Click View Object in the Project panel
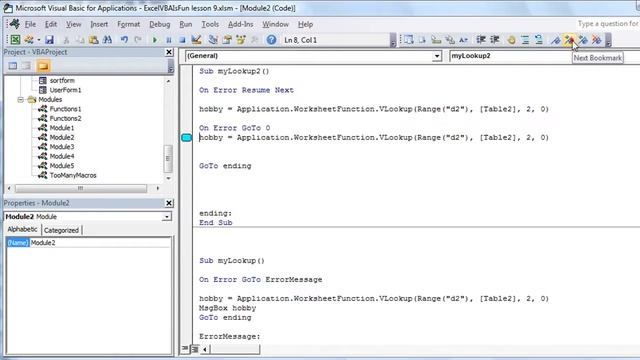640x360 pixels. (x=27, y=66)
